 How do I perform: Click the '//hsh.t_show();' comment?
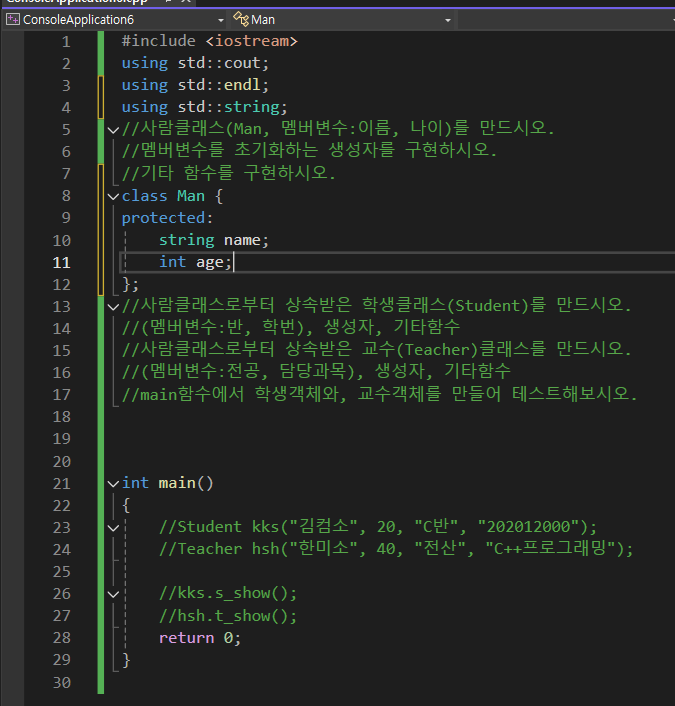click(x=228, y=615)
